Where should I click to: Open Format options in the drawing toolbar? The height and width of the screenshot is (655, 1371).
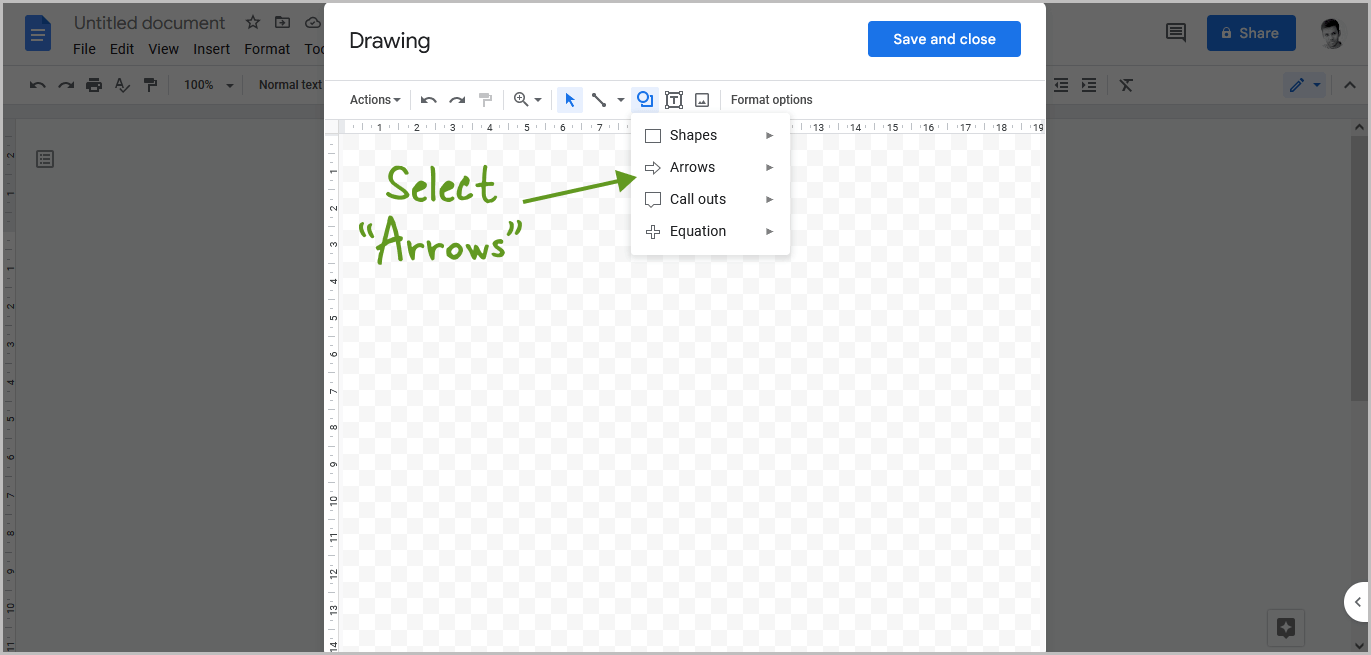click(x=771, y=99)
